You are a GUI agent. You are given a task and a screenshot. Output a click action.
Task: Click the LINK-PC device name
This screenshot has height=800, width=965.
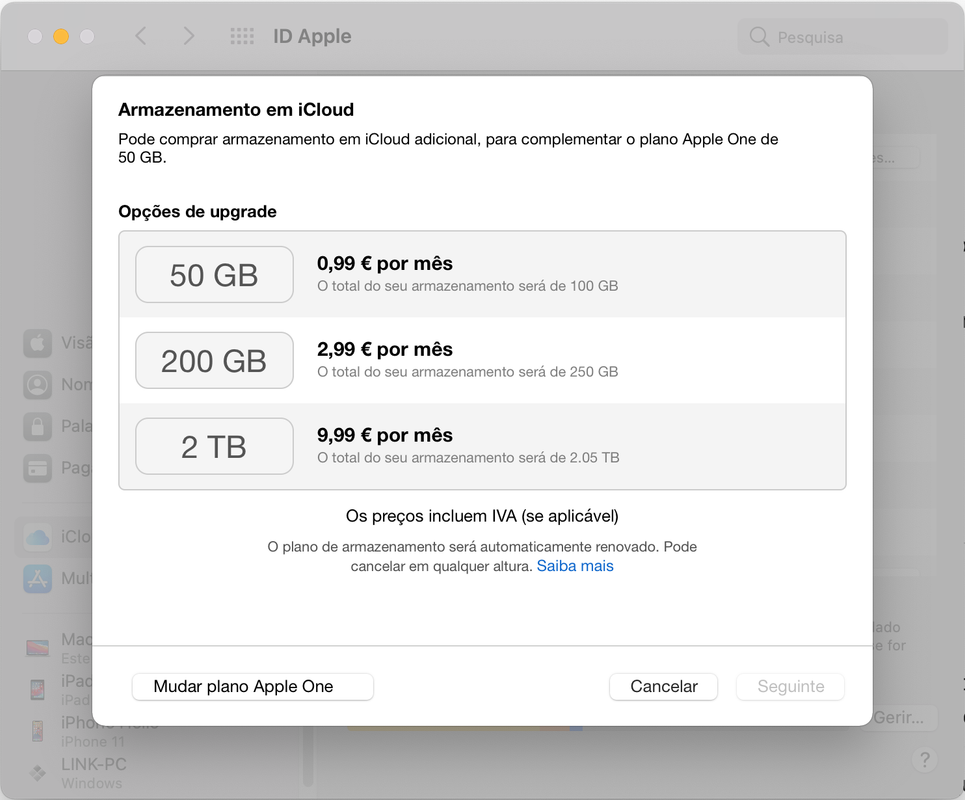(94, 764)
